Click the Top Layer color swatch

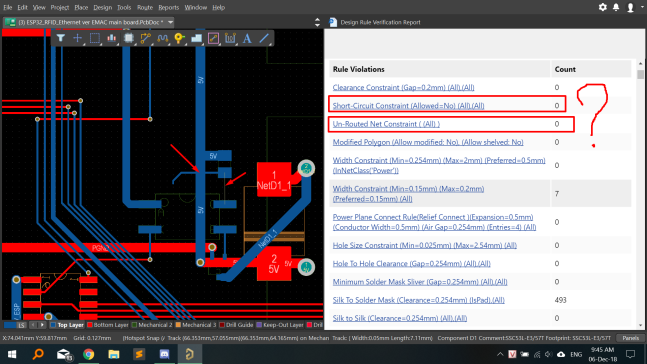[x=53, y=325]
